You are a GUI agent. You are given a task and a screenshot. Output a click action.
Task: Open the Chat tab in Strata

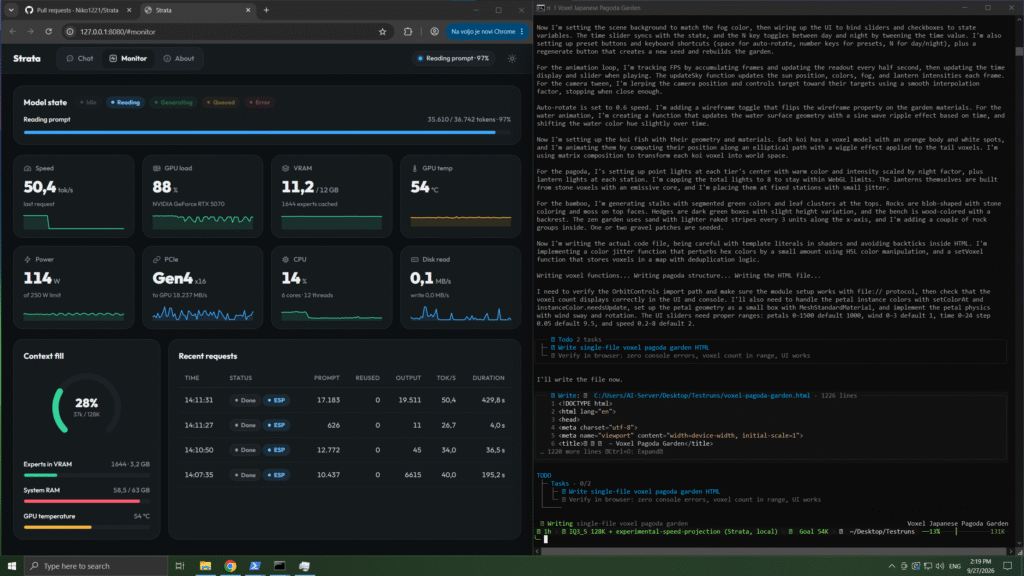[80, 59]
